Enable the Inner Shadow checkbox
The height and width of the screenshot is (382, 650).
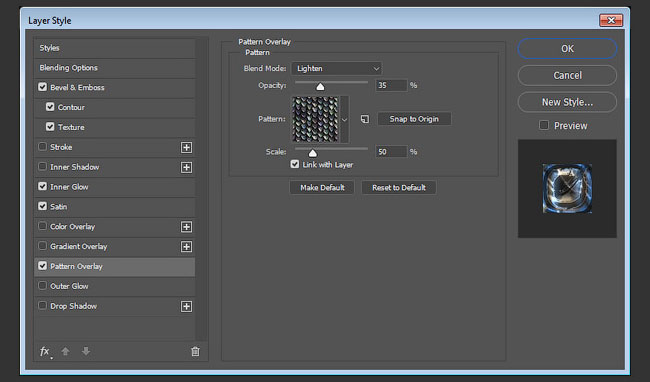pyautogui.click(x=42, y=167)
